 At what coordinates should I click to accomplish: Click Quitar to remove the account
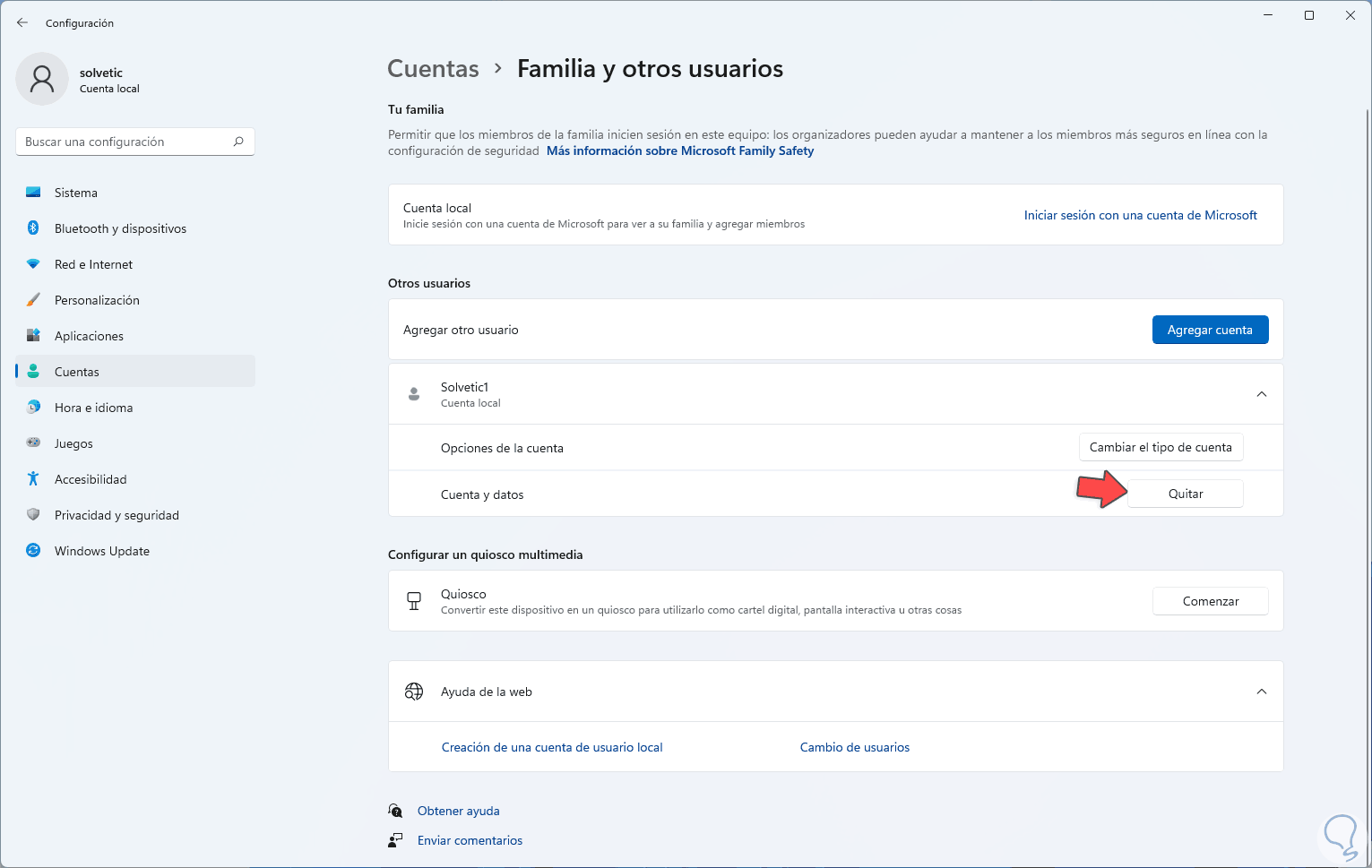click(x=1185, y=494)
